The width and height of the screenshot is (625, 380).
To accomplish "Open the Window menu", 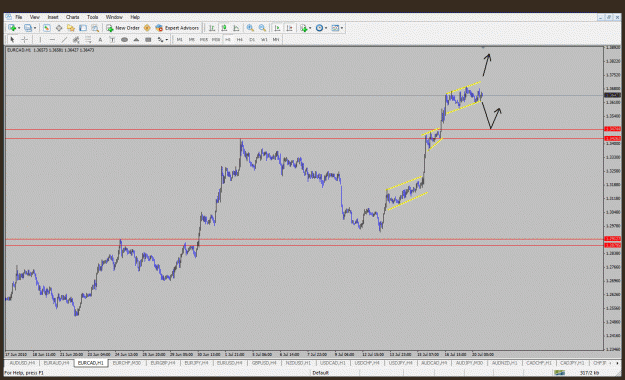I will 114,17.
